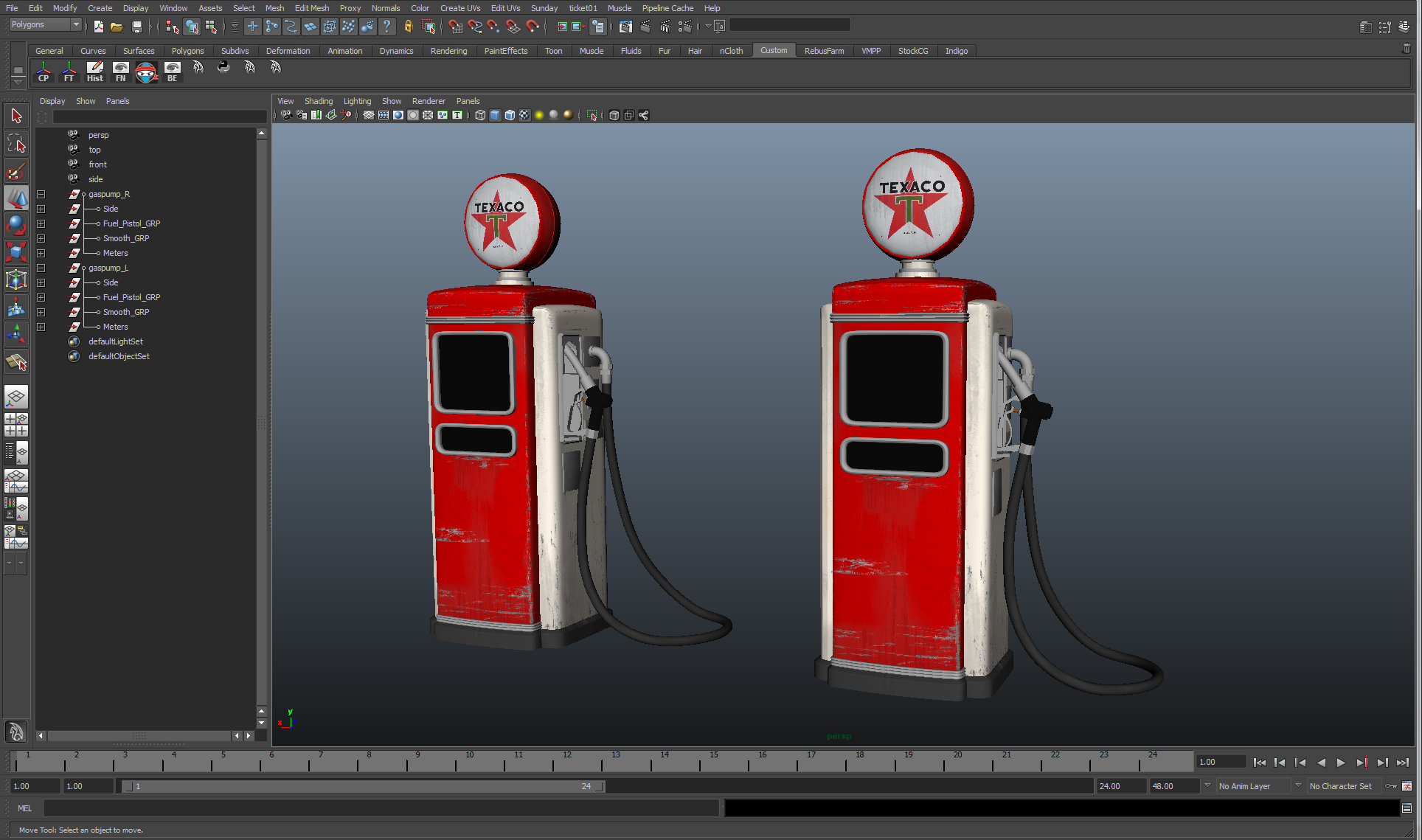Click the playback range slider bar
Viewport: 1422px width, 840px height.
pyautogui.click(x=364, y=786)
